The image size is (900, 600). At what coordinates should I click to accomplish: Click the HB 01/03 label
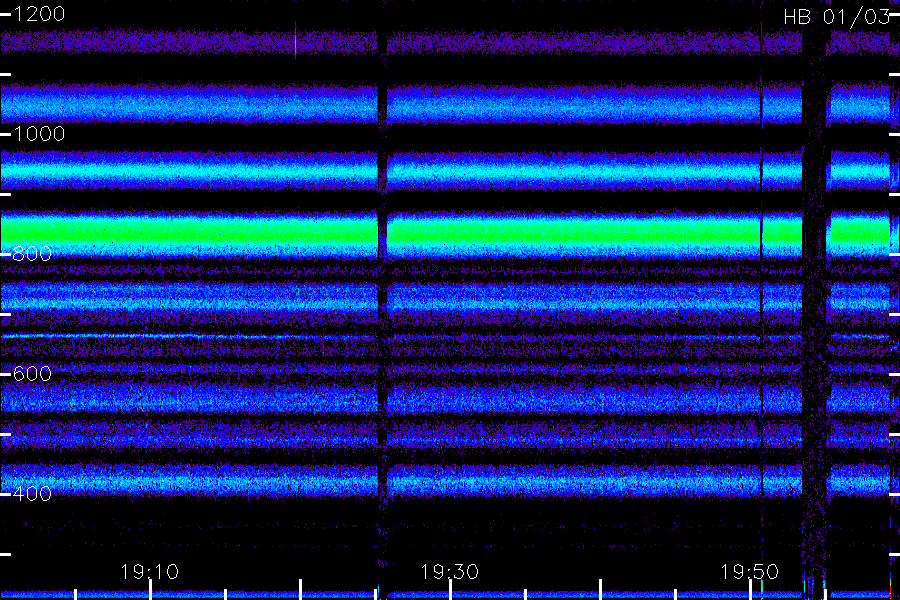point(836,17)
